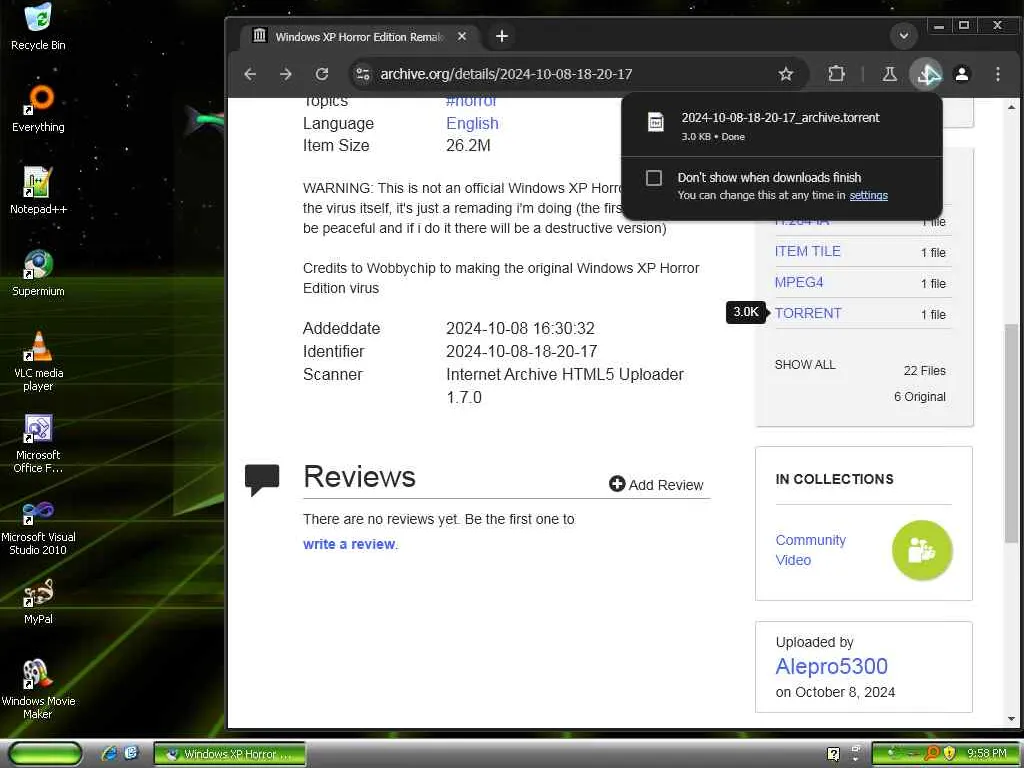Click SHOW ALL files link
The image size is (1024, 768).
tap(805, 364)
